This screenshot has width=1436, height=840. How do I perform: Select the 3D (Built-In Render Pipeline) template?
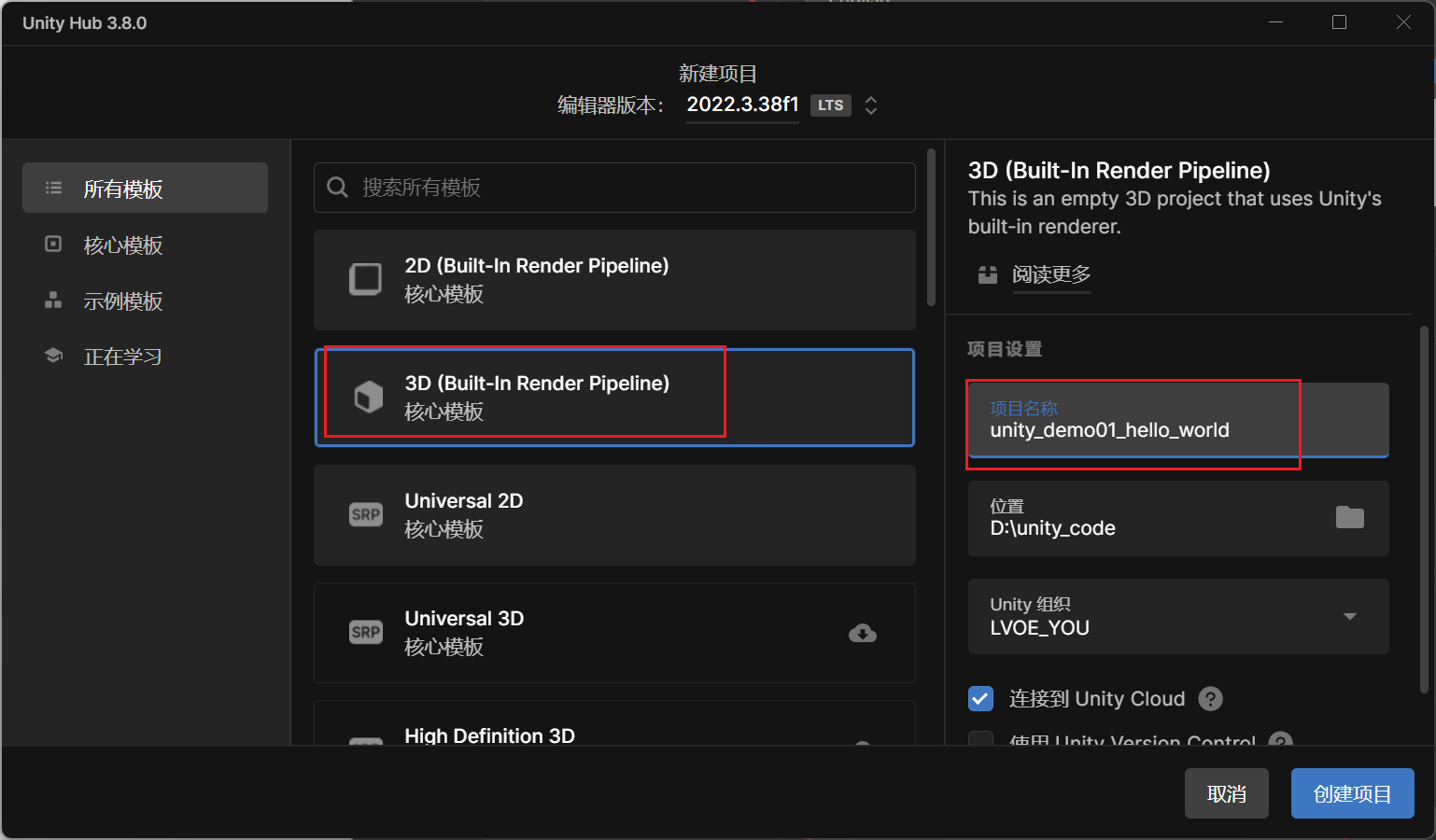click(614, 398)
